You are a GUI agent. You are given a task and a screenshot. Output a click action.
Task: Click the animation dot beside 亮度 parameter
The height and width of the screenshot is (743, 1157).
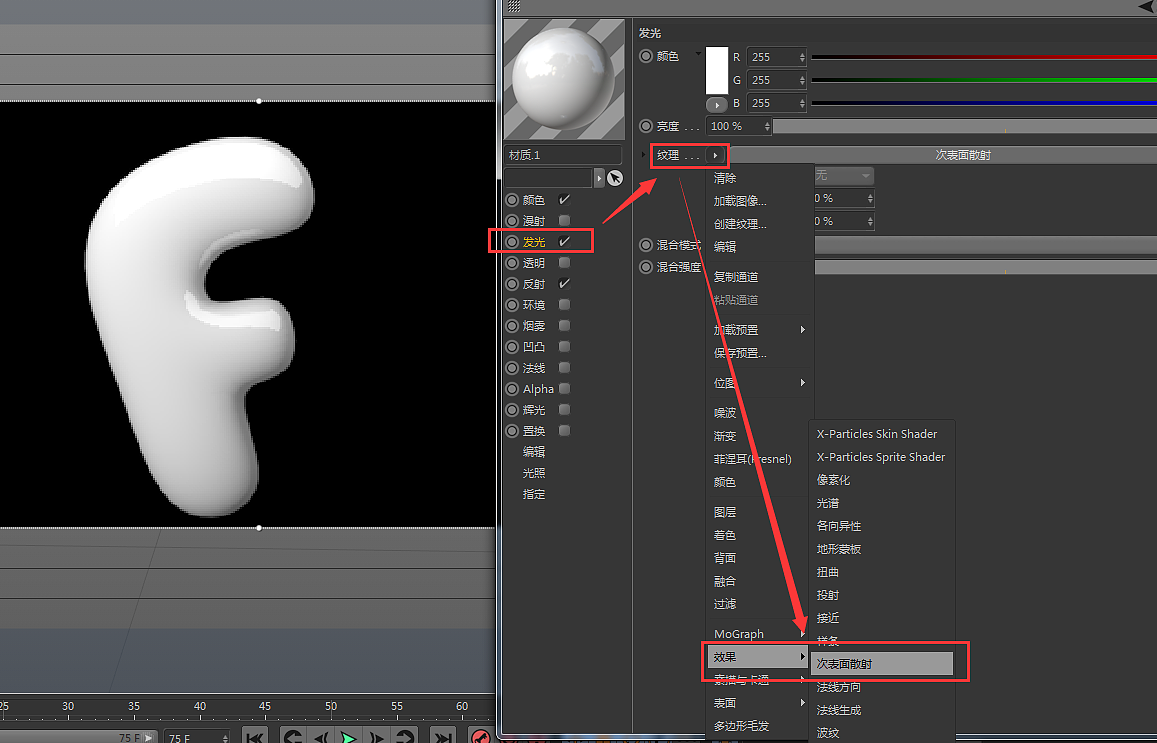click(646, 126)
